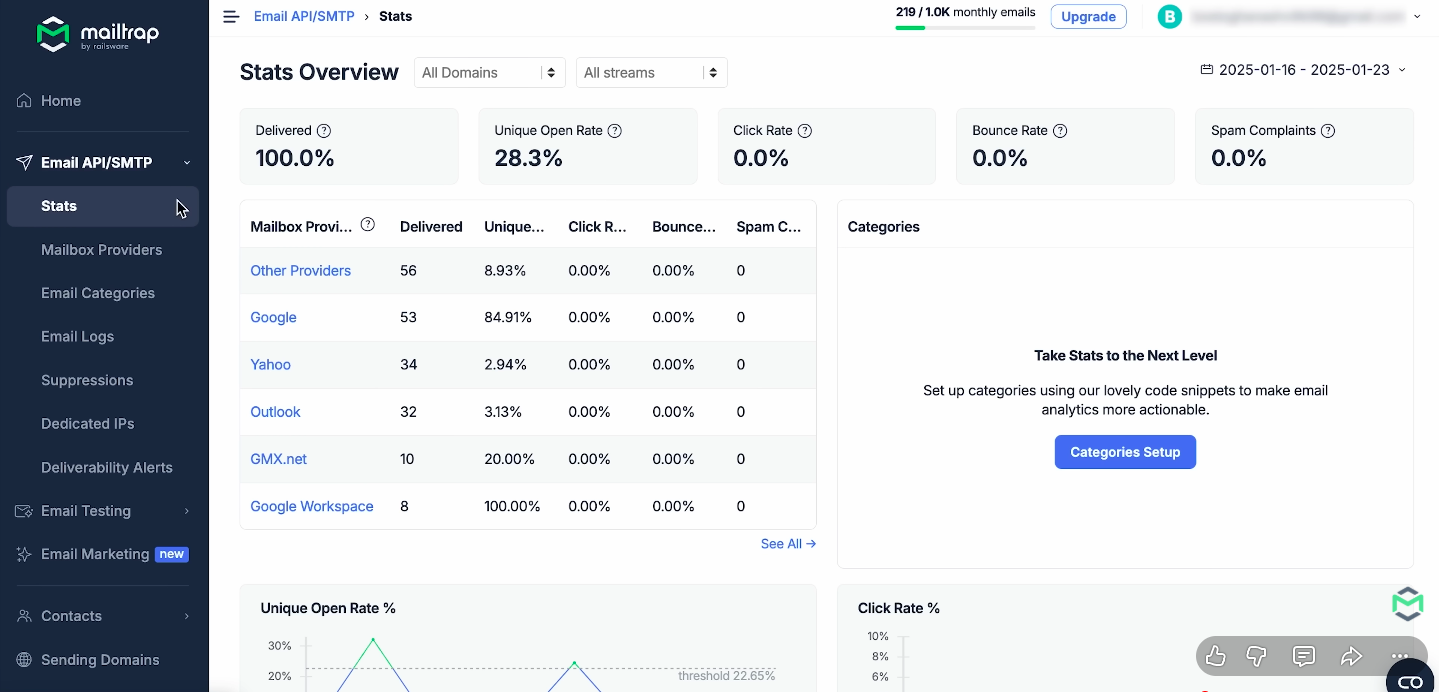Open the account menu chevron

[x=1418, y=17]
